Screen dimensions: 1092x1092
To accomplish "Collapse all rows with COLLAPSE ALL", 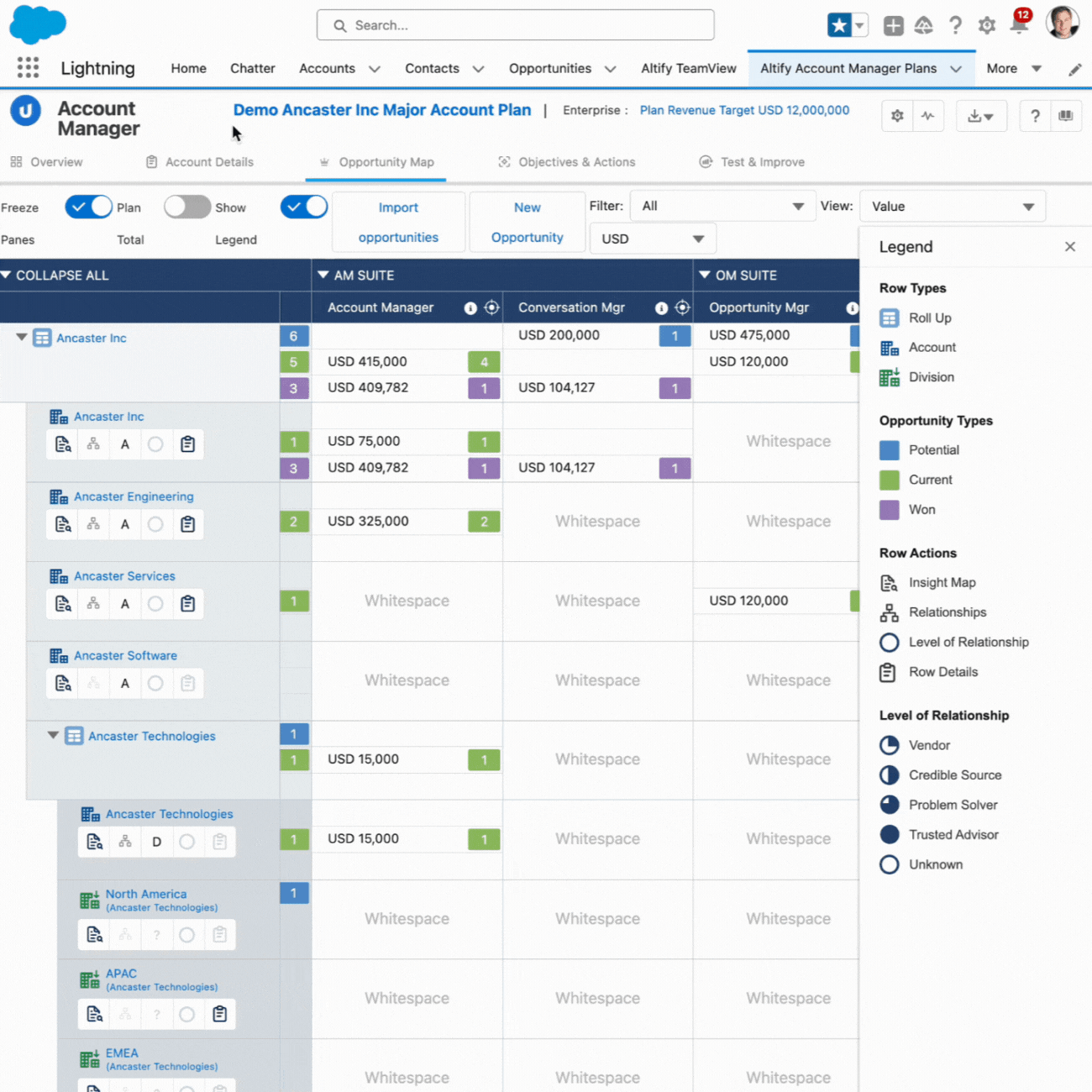I will coord(55,275).
